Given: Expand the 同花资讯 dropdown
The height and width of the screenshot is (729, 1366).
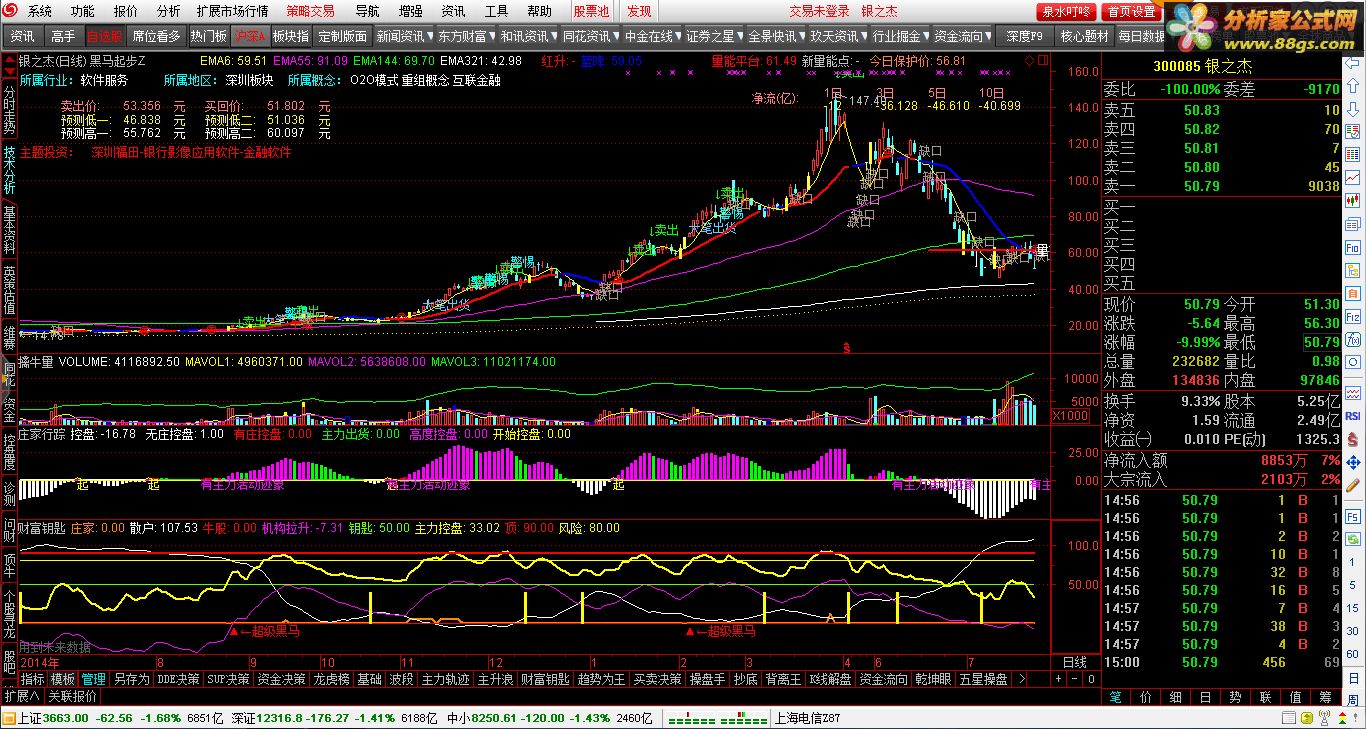Looking at the screenshot, I should (615, 36).
